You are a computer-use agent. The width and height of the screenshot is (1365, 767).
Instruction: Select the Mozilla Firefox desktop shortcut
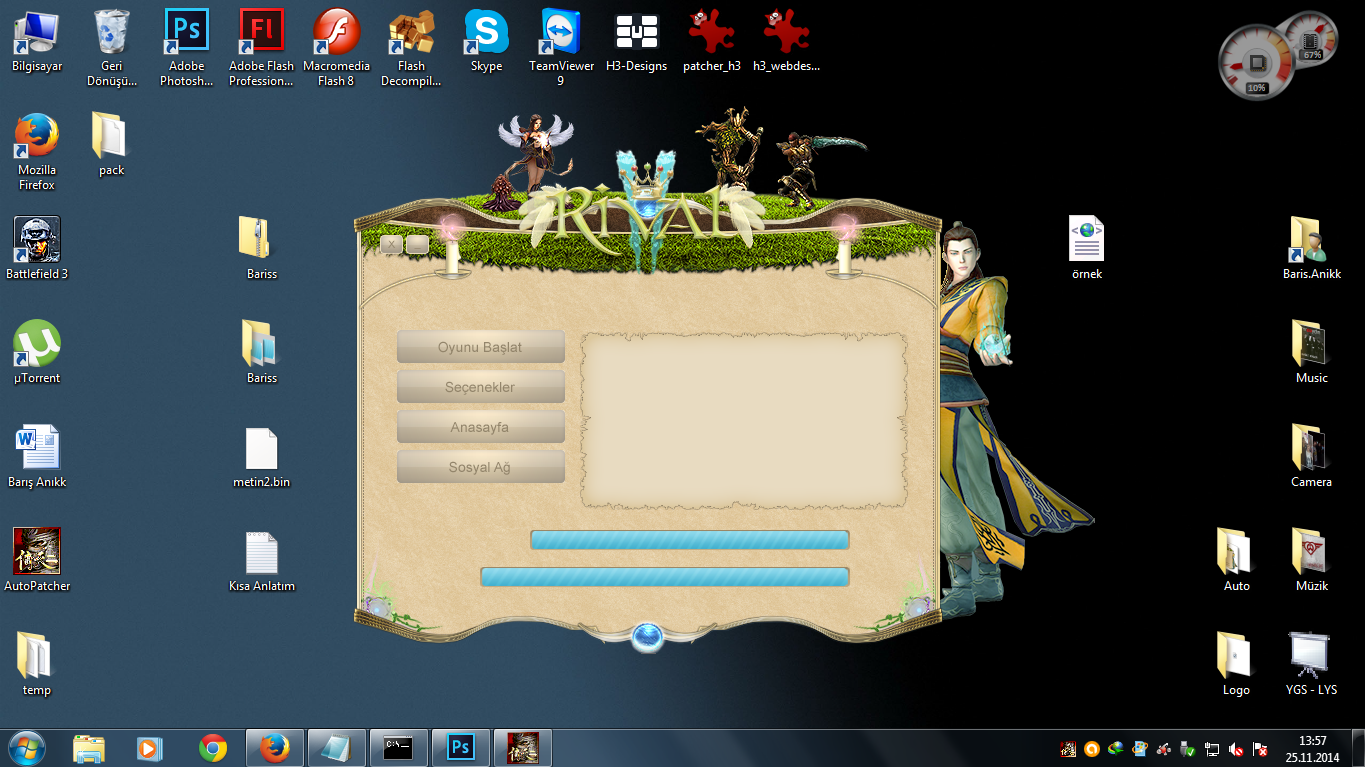point(37,152)
